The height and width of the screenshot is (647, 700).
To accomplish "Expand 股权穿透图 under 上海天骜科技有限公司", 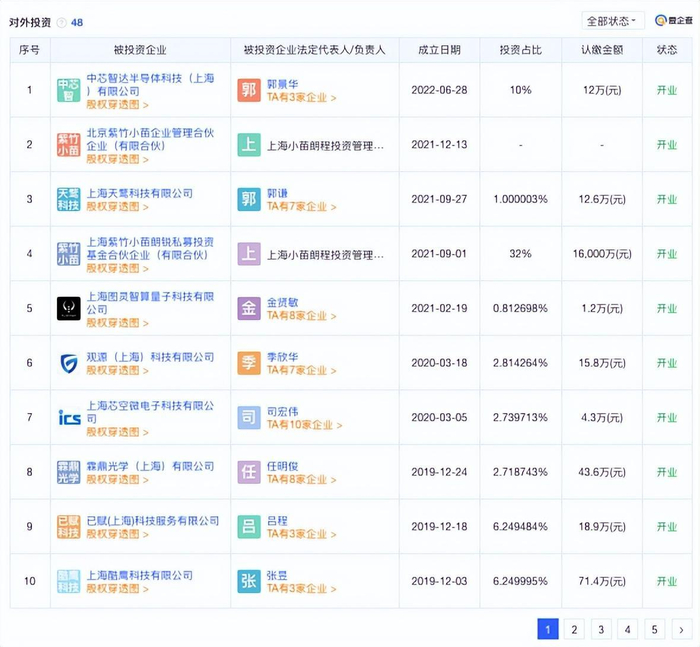I will click(x=117, y=207).
